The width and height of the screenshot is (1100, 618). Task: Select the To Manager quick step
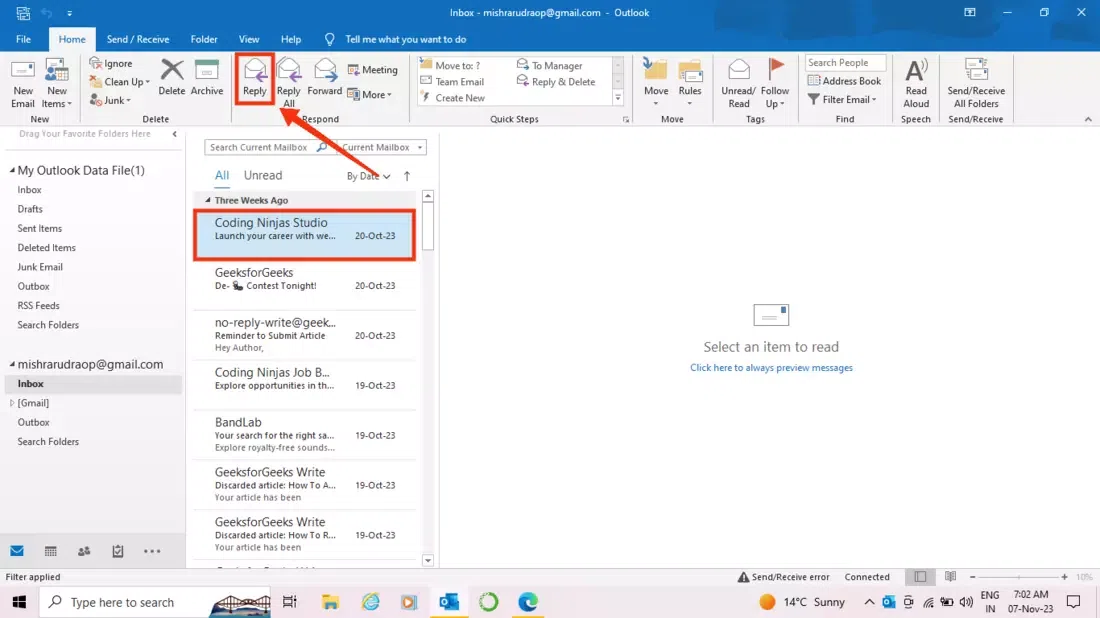click(549, 65)
